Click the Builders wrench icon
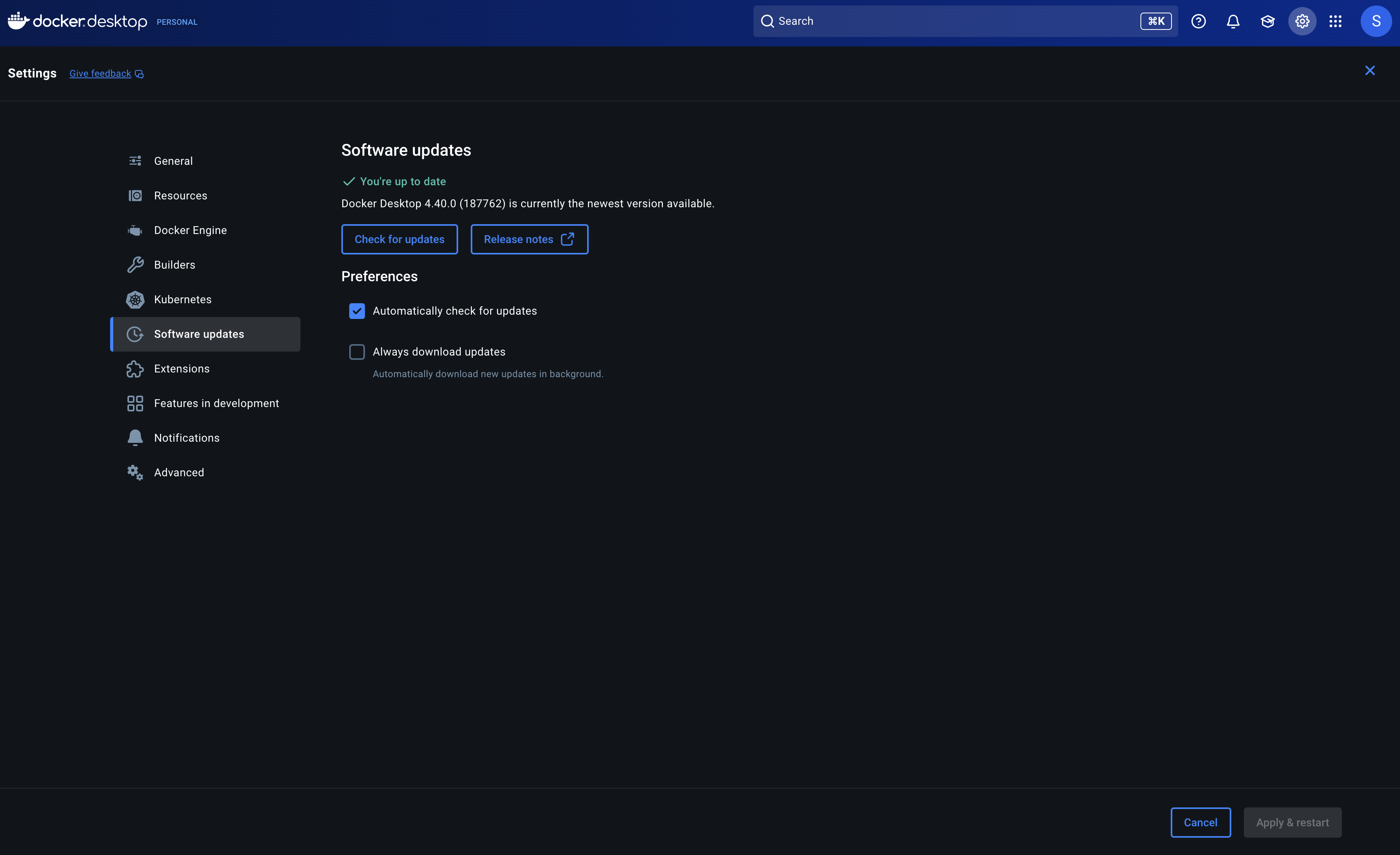The height and width of the screenshot is (855, 1400). (135, 265)
